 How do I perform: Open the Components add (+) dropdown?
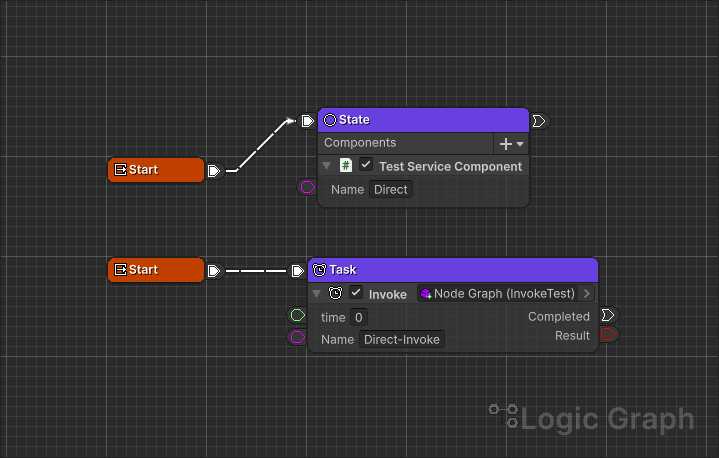511,144
